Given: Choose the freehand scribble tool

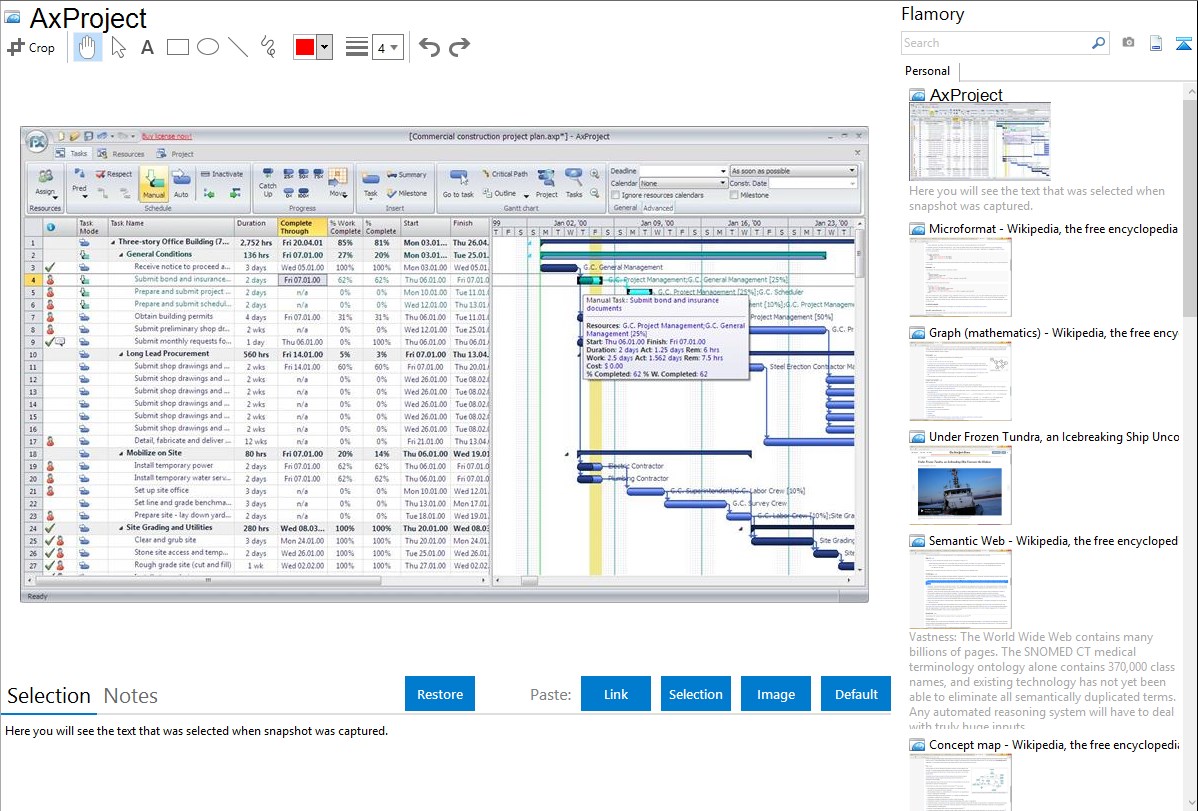Looking at the screenshot, I should point(268,47).
